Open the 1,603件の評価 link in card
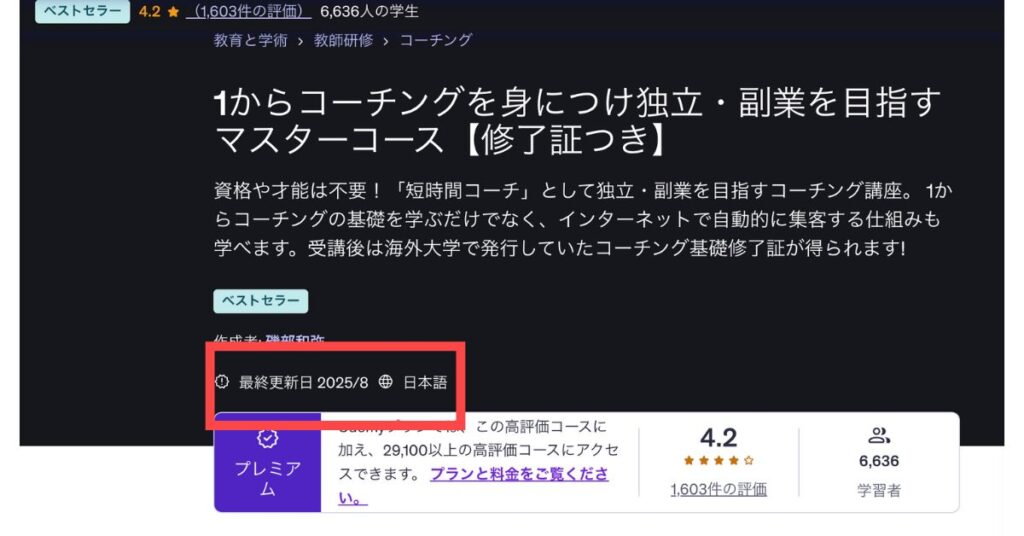 (x=718, y=490)
